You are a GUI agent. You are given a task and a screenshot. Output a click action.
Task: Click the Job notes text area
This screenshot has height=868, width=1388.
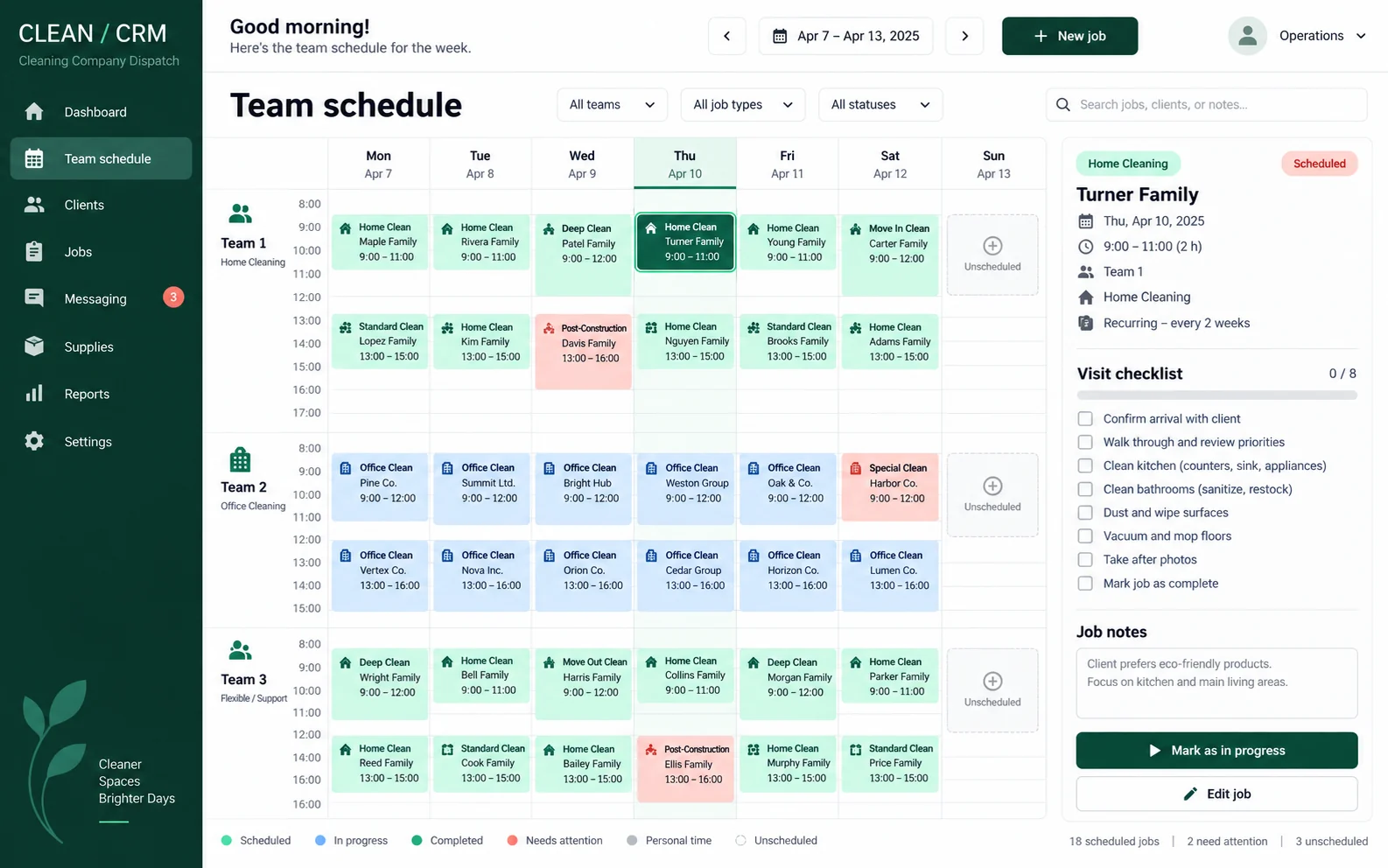pyautogui.click(x=1216, y=683)
